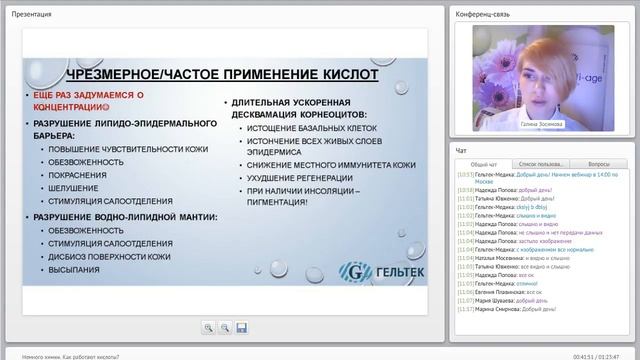Click chat message from Мария Шуваева
Screen dimensions: 640x360
click(502, 301)
